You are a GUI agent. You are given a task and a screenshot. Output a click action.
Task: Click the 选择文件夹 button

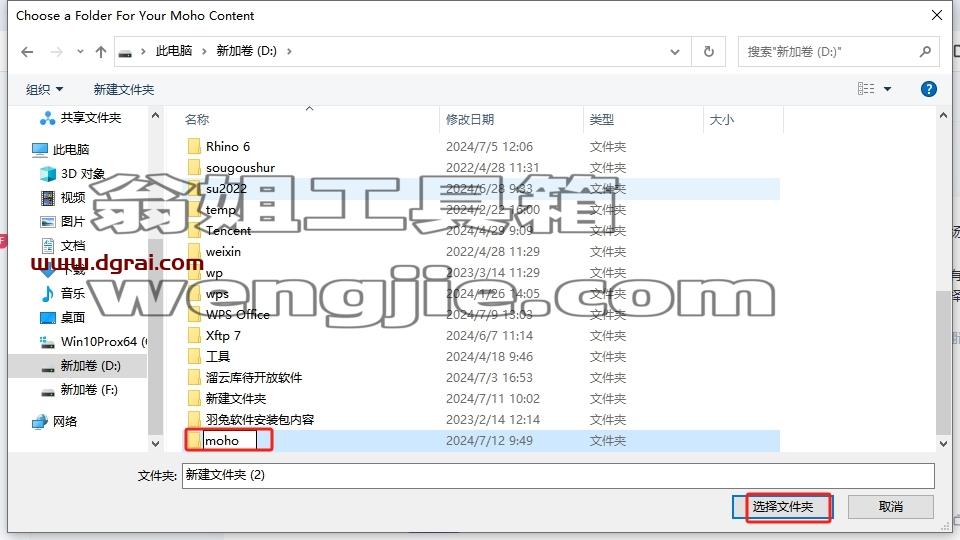pos(782,507)
